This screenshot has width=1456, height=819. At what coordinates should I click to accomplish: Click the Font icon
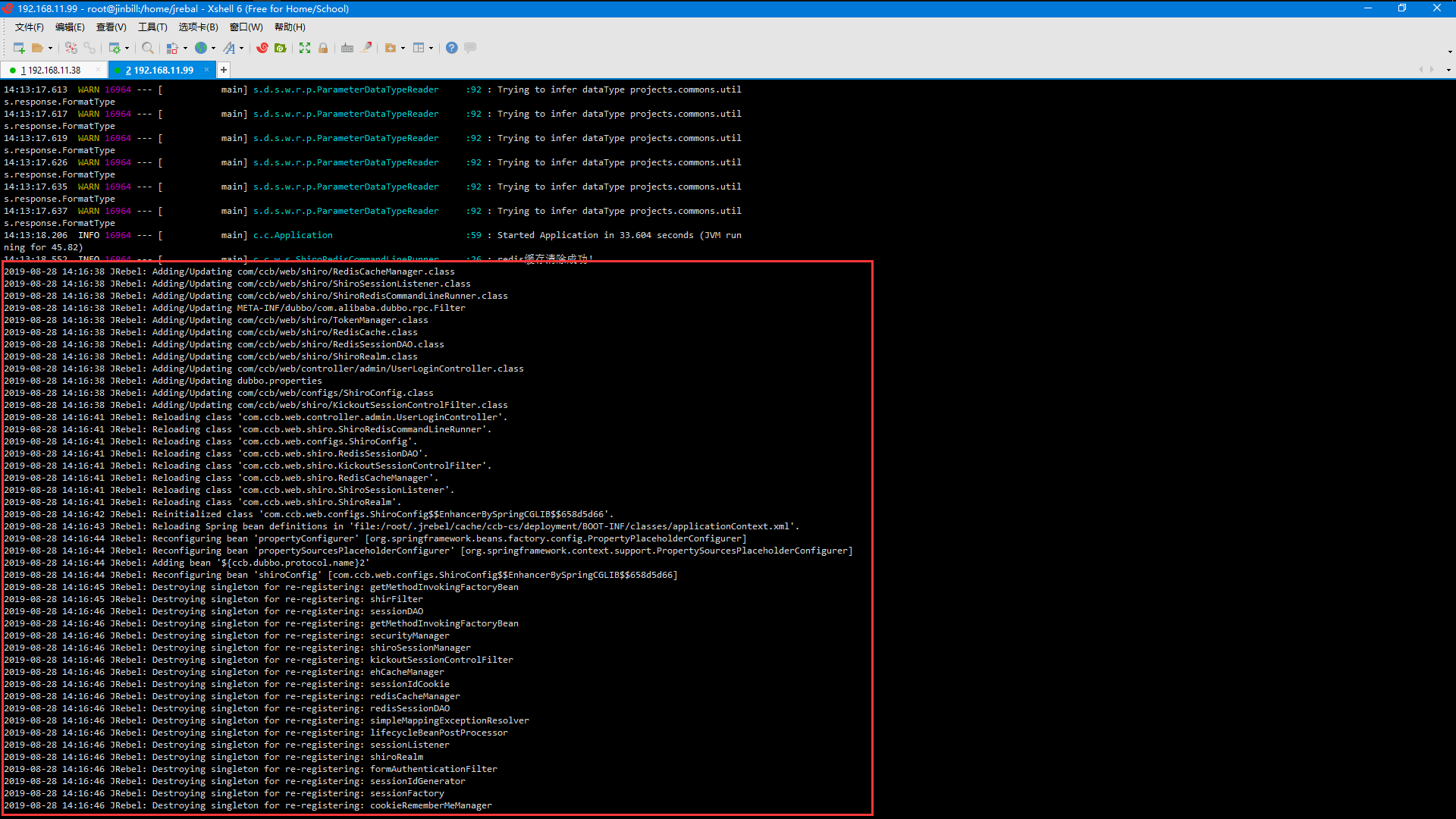tap(229, 48)
